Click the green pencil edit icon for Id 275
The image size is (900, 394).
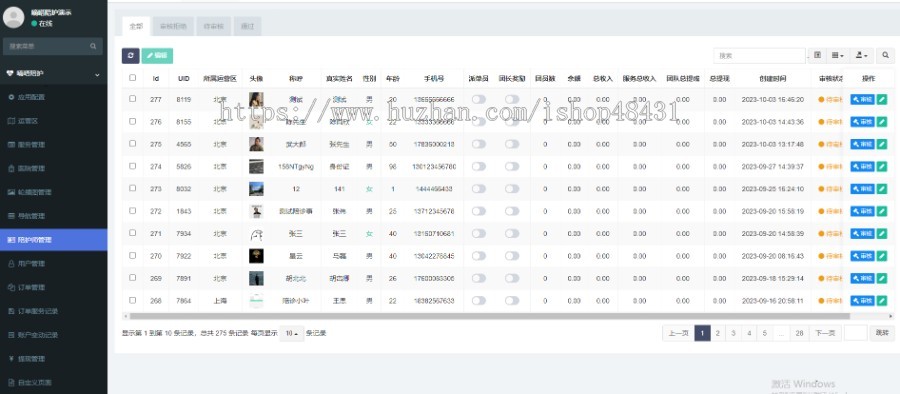click(882, 144)
